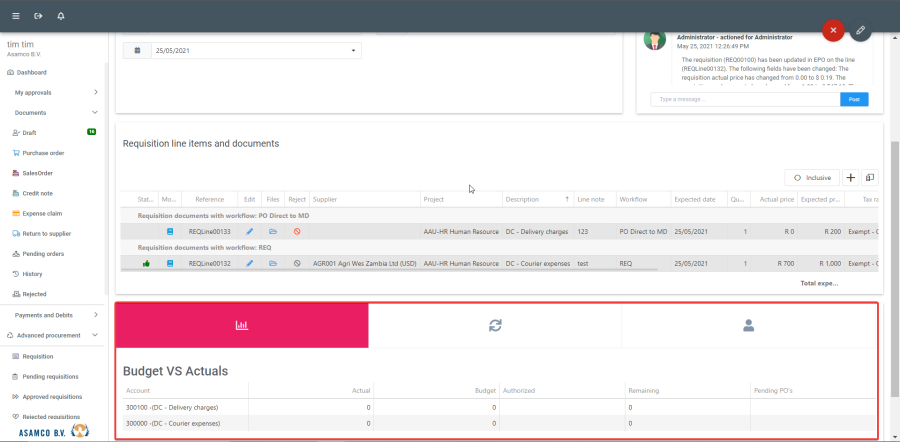This screenshot has height=442, width=900.
Task: Collapse the Advanced procurement section
Action: coord(95,335)
